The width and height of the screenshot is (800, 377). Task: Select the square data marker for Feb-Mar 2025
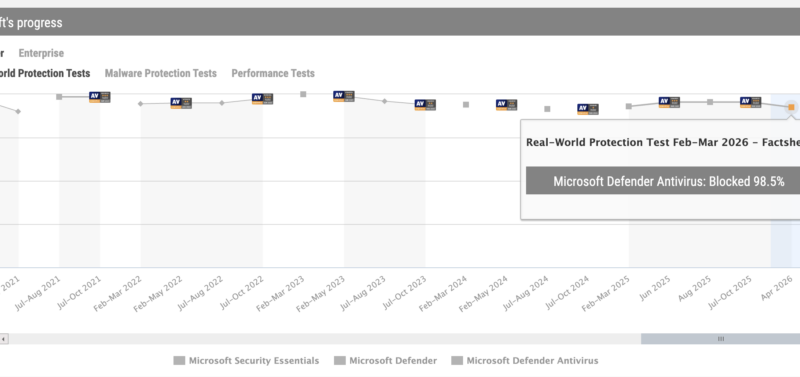pos(629,107)
